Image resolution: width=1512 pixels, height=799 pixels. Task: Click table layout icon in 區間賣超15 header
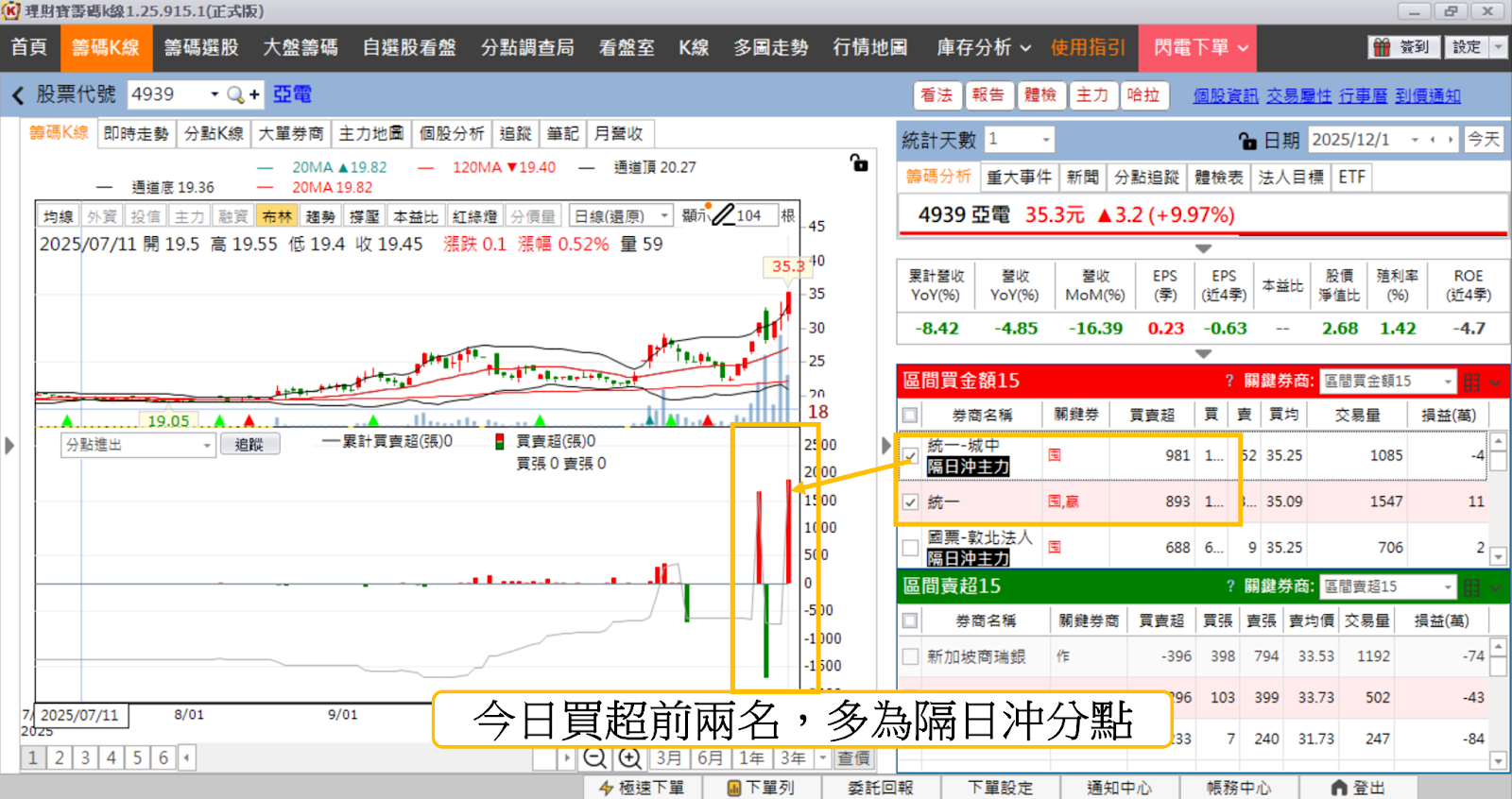point(1471,587)
